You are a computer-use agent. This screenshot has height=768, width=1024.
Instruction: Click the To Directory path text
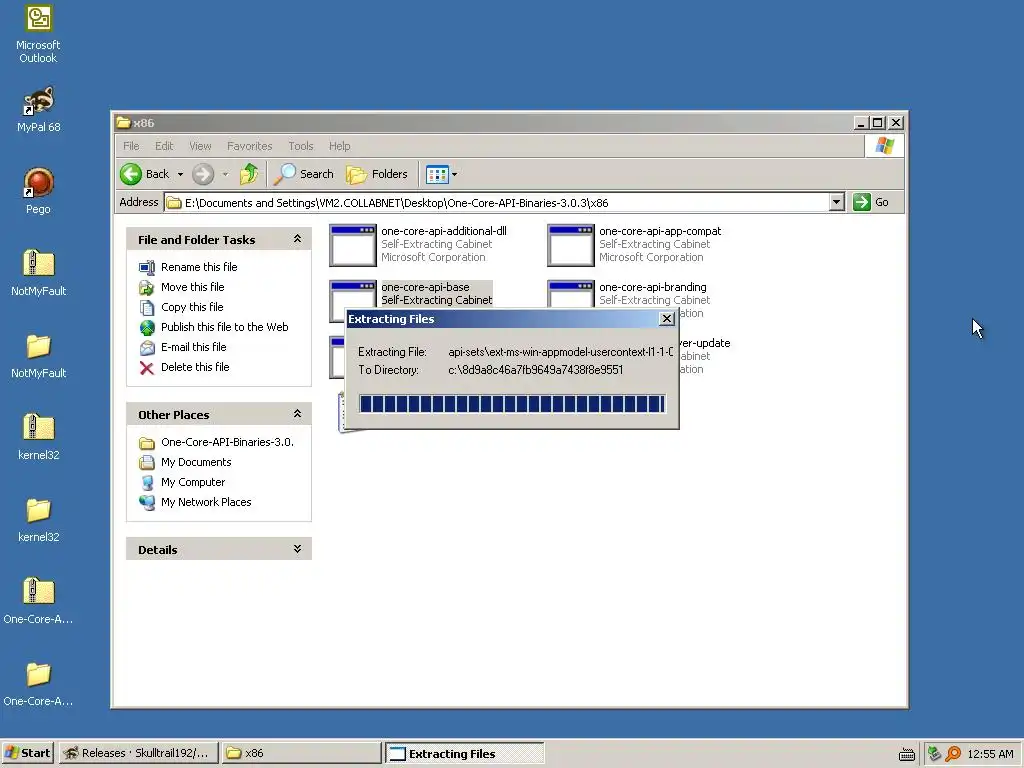[536, 370]
